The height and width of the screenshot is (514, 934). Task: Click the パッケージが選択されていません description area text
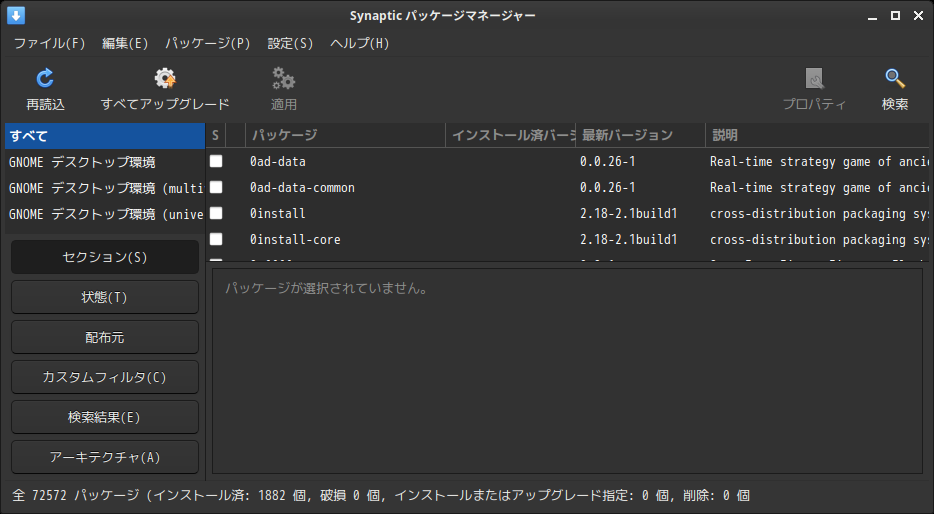(x=326, y=289)
